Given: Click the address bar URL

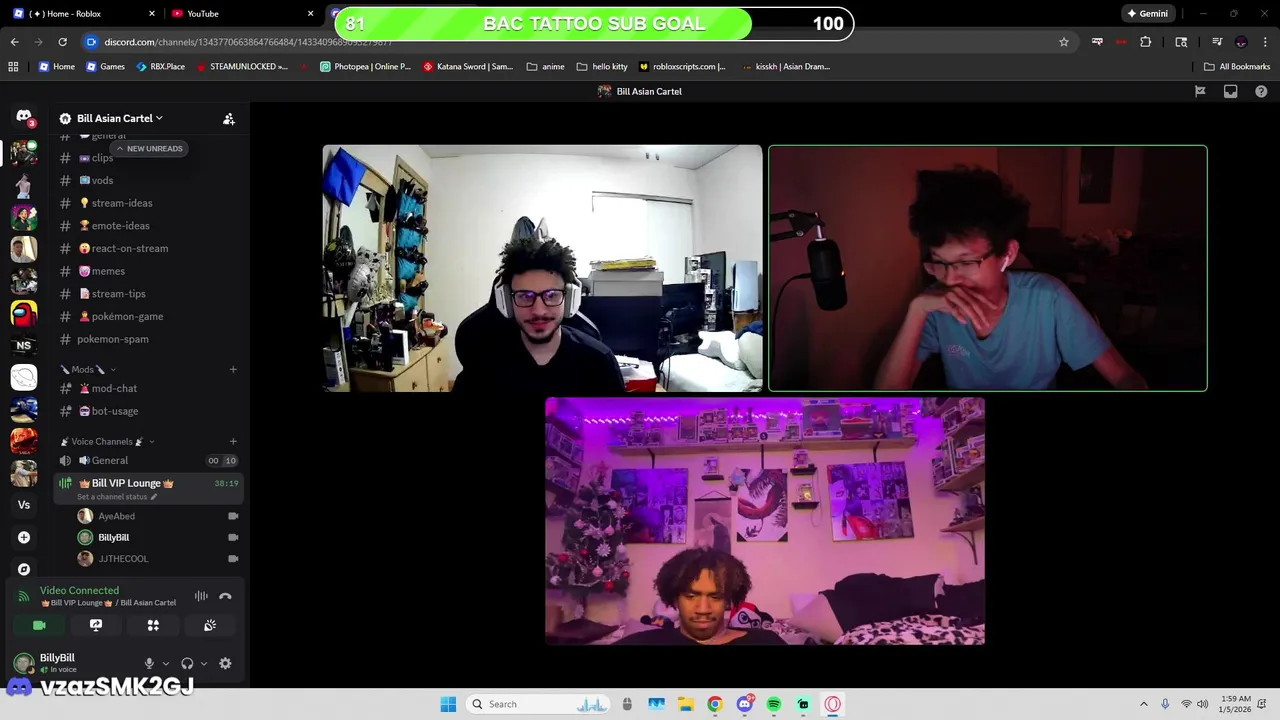Looking at the screenshot, I should (248, 42).
